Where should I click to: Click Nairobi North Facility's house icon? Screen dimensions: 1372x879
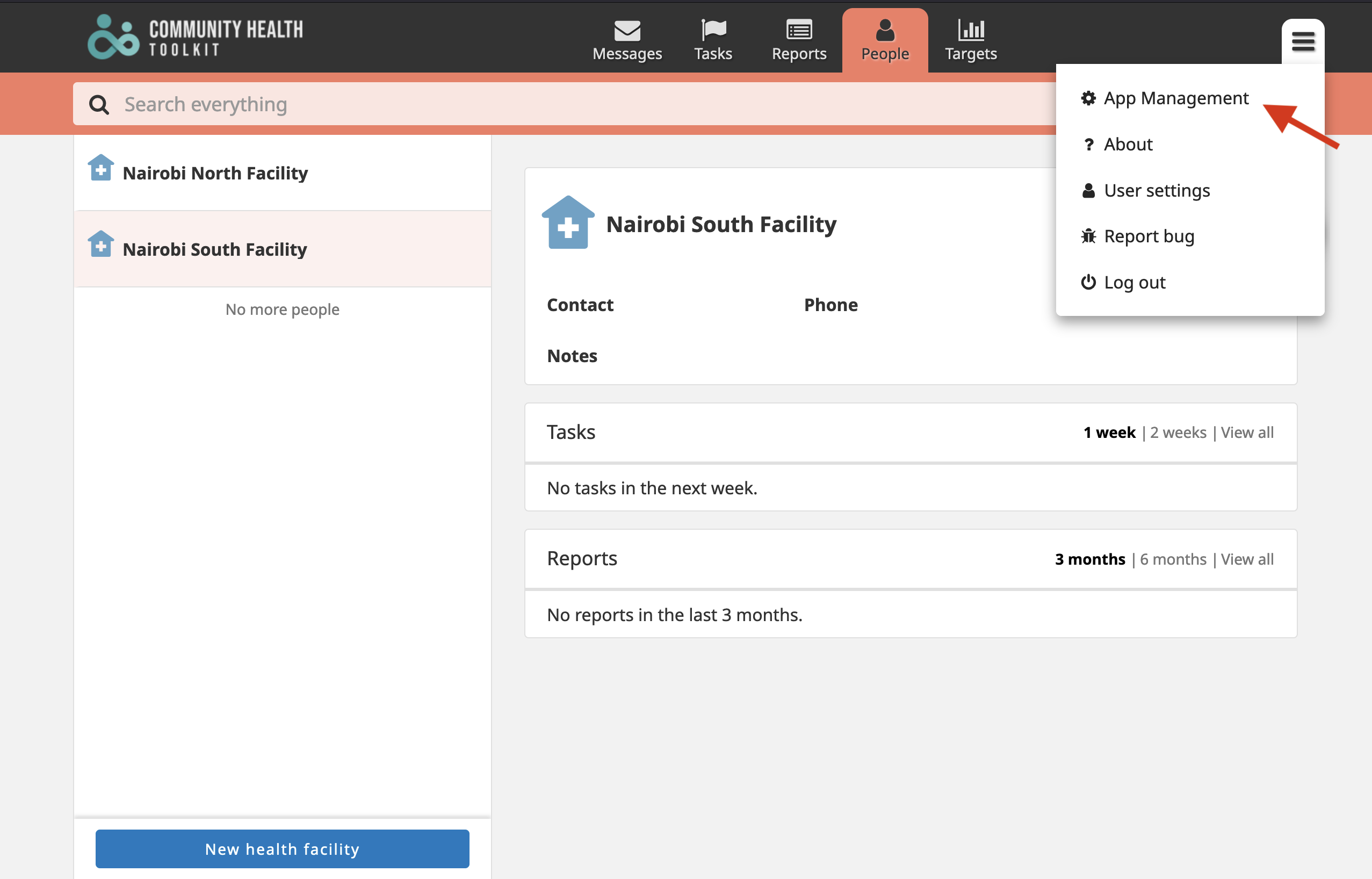tap(101, 168)
